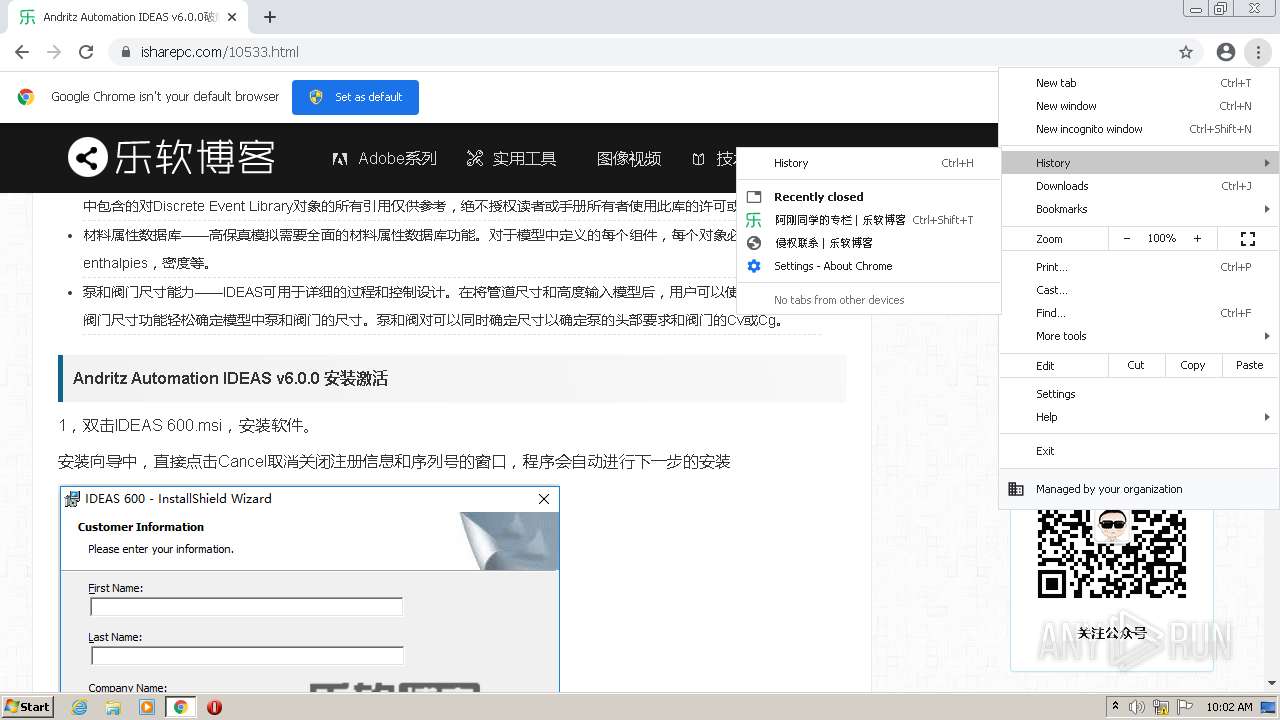Screen dimensions: 1280x720
Task: Click Chrome taskbar icon
Action: tap(180, 707)
